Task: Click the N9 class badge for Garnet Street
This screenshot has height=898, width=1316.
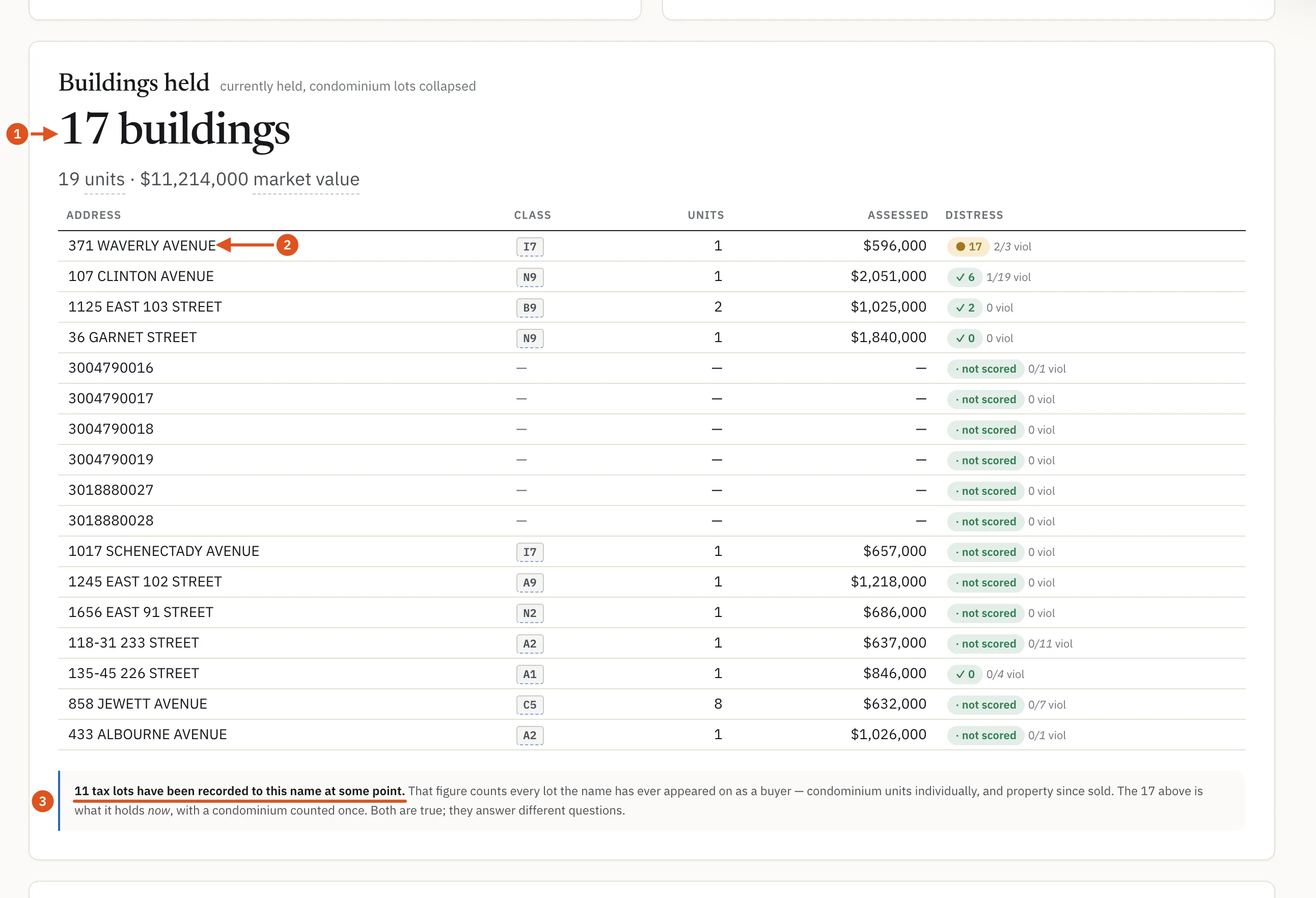Action: click(530, 339)
